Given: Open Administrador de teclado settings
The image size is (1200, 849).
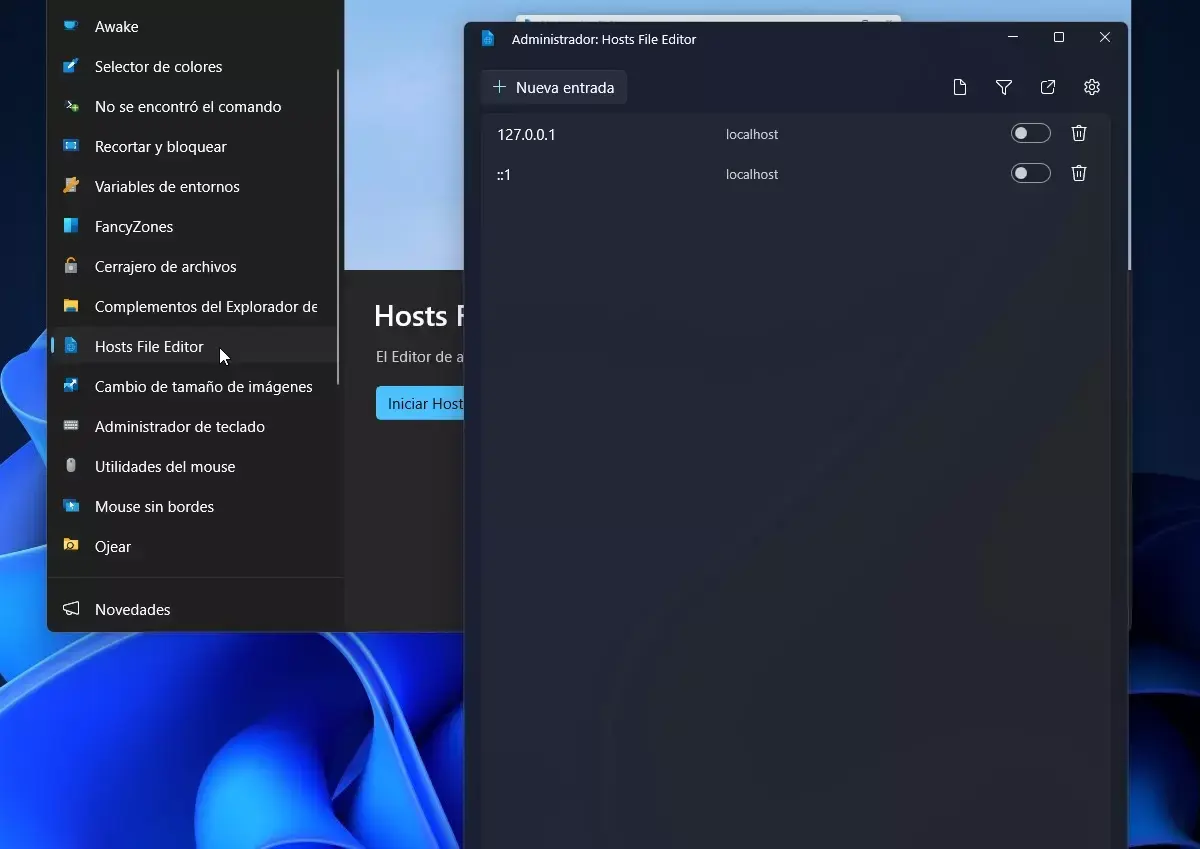Looking at the screenshot, I should [179, 427].
